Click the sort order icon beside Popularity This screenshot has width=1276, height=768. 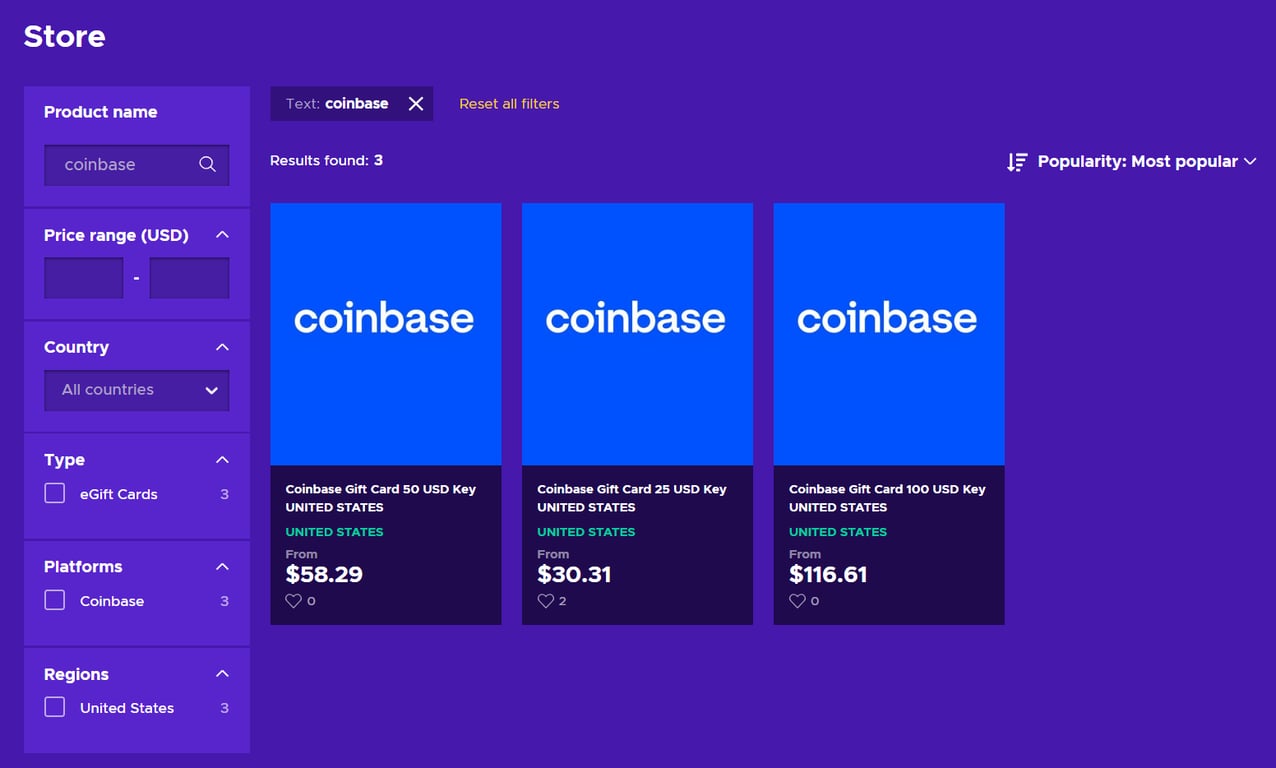coord(1017,162)
